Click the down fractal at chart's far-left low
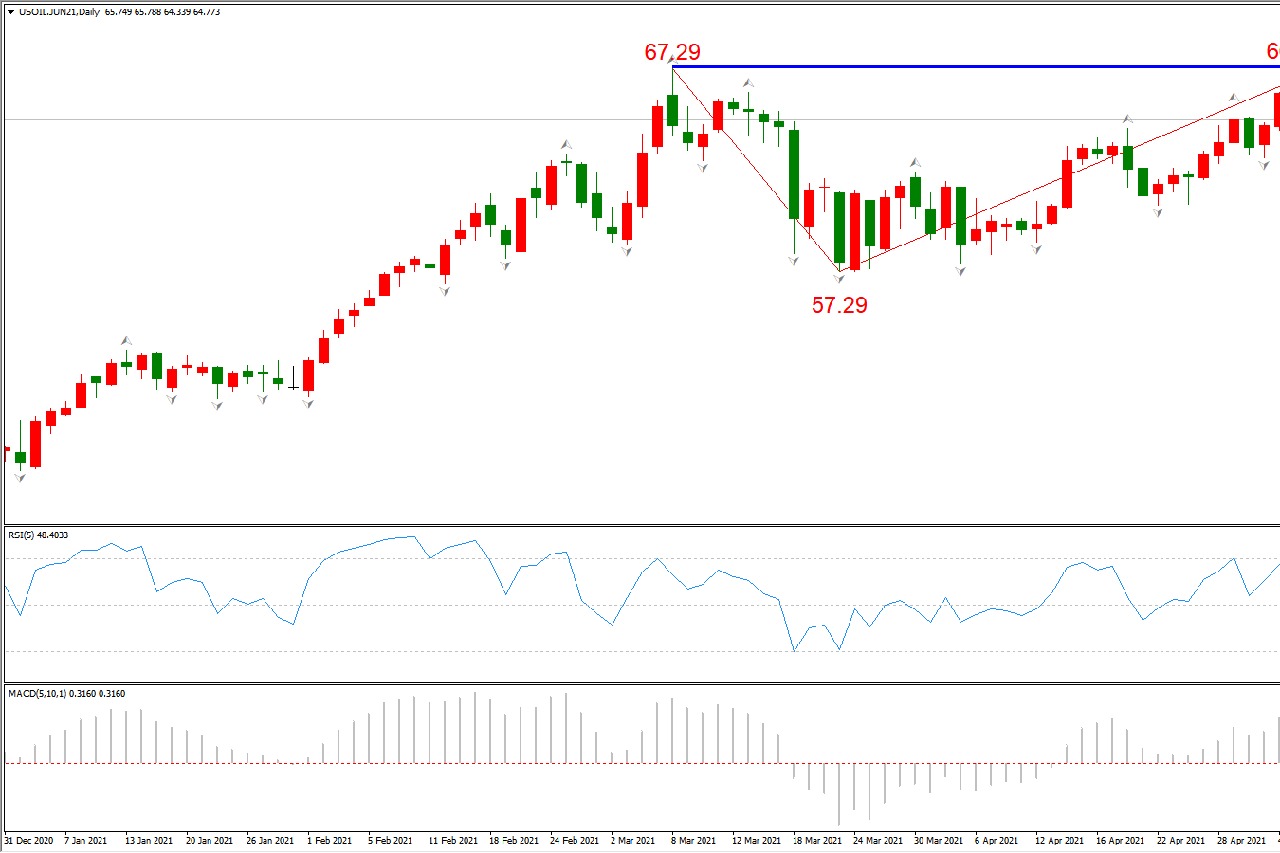The height and width of the screenshot is (853, 1280). (20, 478)
